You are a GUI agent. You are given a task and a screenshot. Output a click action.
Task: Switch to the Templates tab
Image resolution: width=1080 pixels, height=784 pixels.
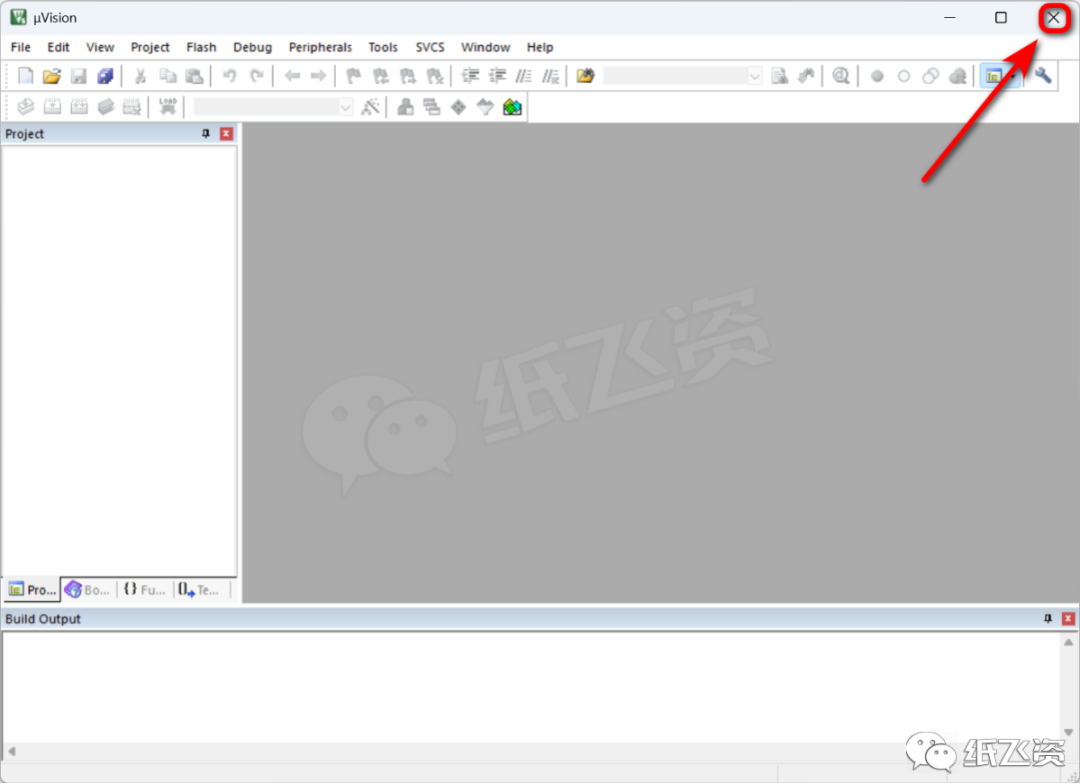(x=199, y=590)
